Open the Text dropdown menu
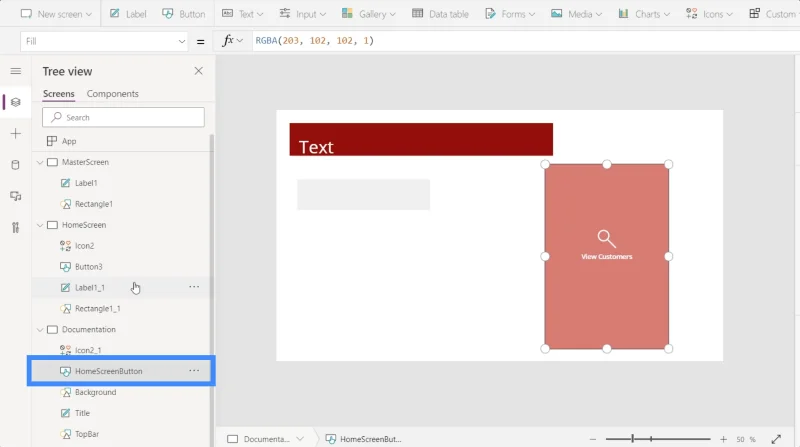 tap(242, 14)
